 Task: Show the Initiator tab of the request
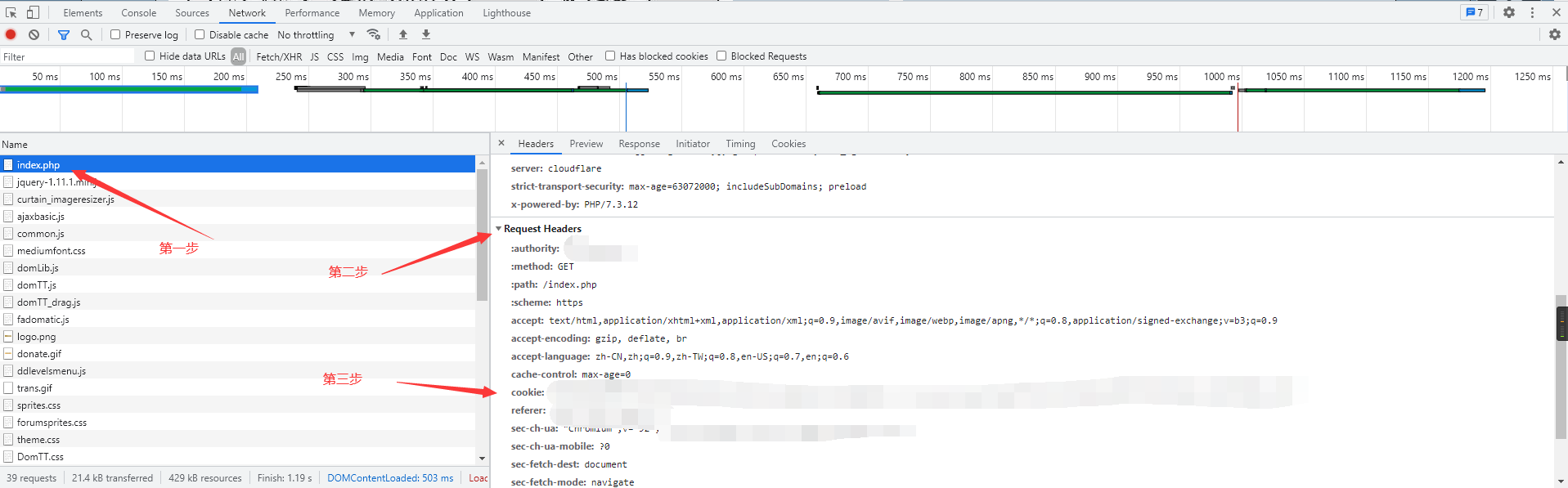tap(693, 144)
